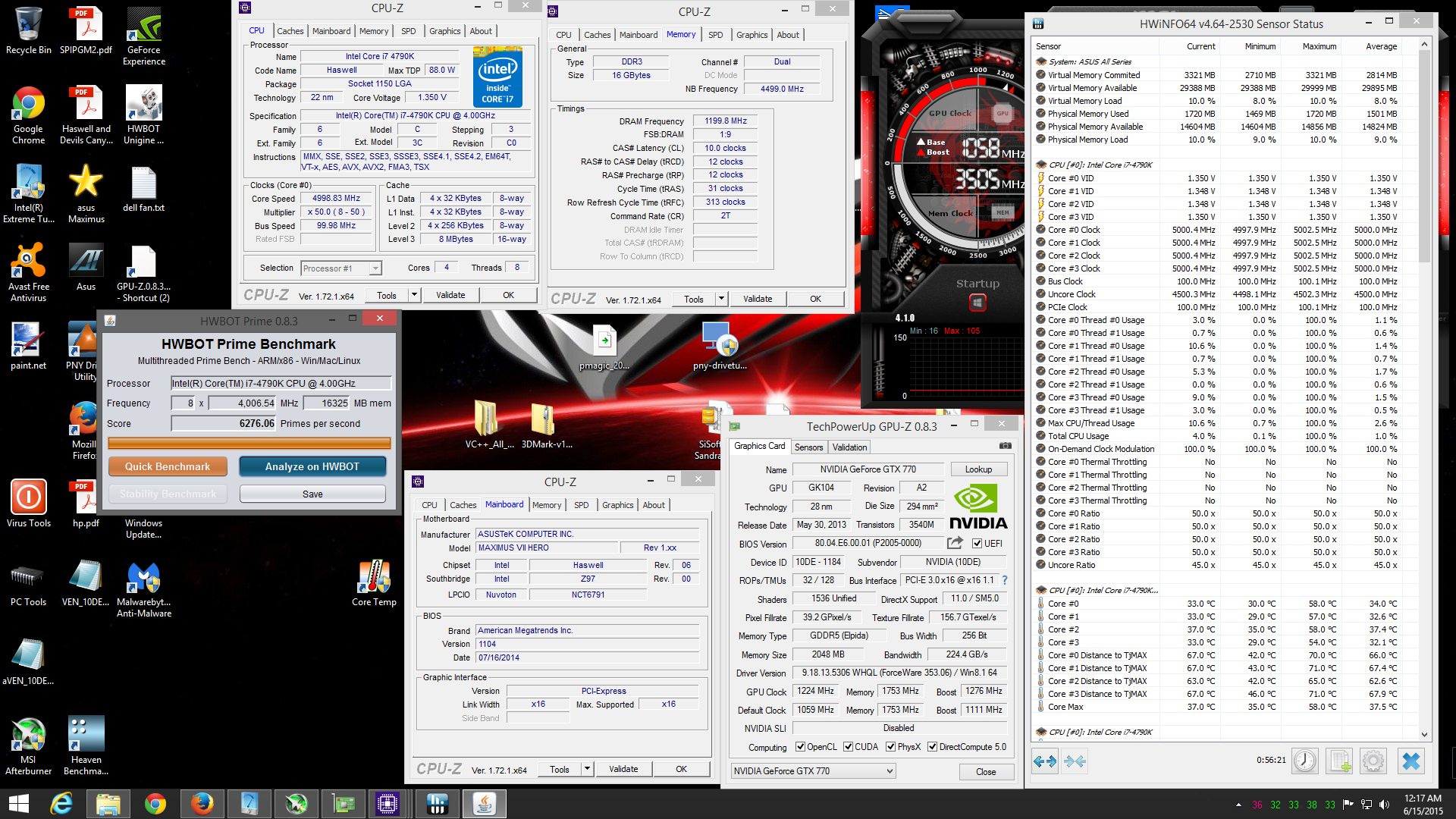Viewport: 1456px width, 819px height.
Task: Toggle the CUDA checkbox in GPU-Z
Action: coord(848,747)
